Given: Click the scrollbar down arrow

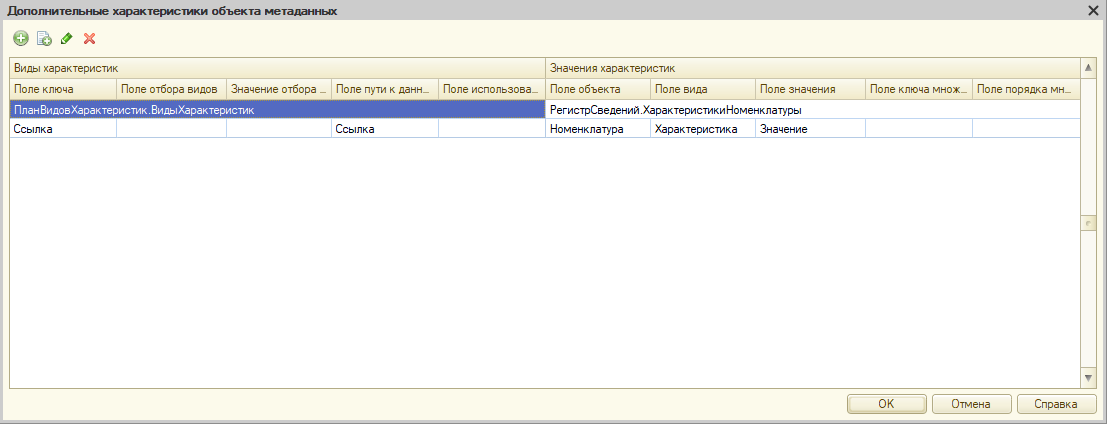Looking at the screenshot, I should (x=1089, y=379).
